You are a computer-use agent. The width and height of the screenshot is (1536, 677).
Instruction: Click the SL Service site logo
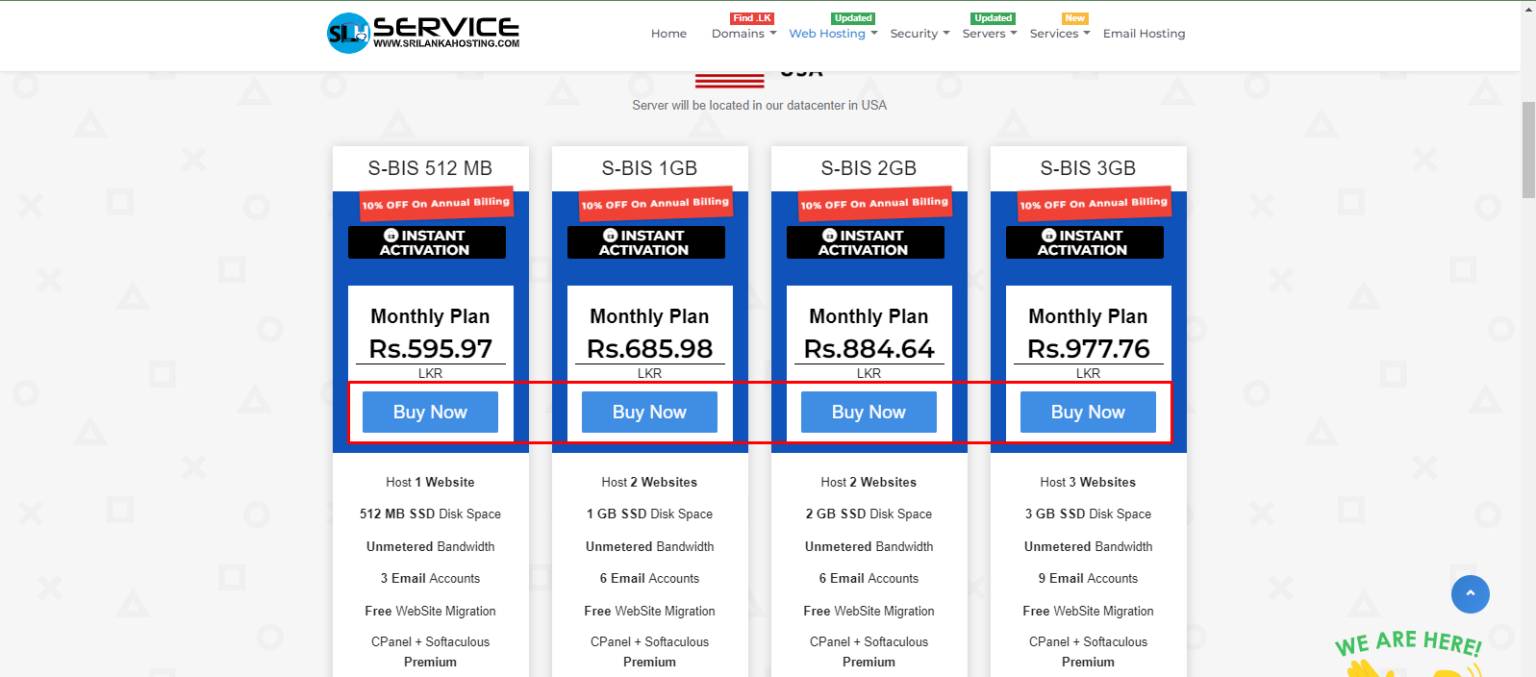(423, 32)
